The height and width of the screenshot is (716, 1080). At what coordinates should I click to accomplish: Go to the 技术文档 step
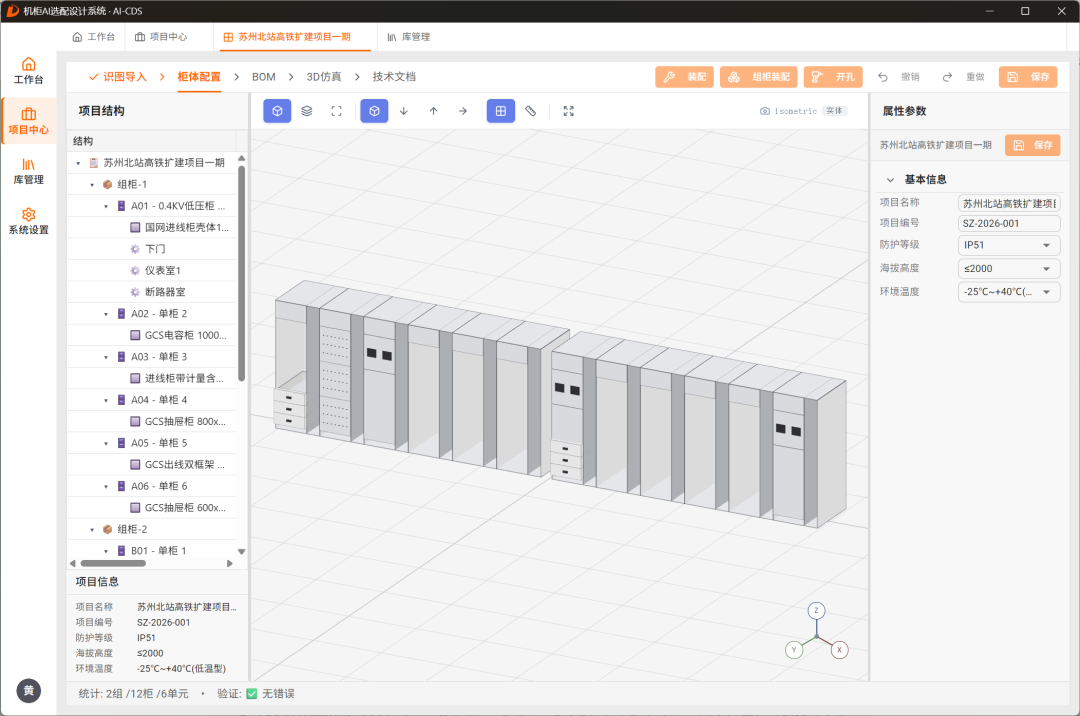pyautogui.click(x=394, y=77)
